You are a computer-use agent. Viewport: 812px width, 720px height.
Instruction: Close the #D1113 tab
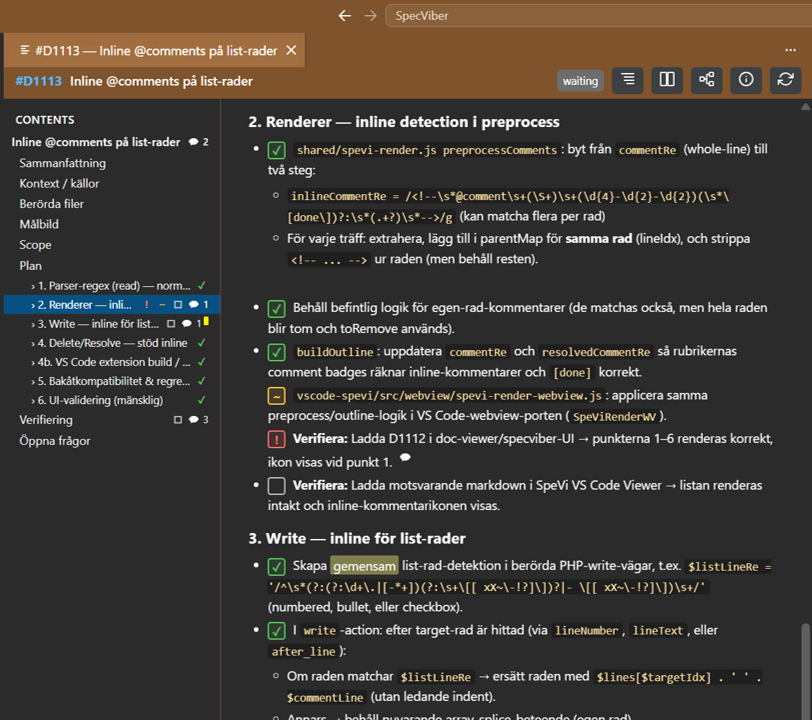click(x=292, y=50)
